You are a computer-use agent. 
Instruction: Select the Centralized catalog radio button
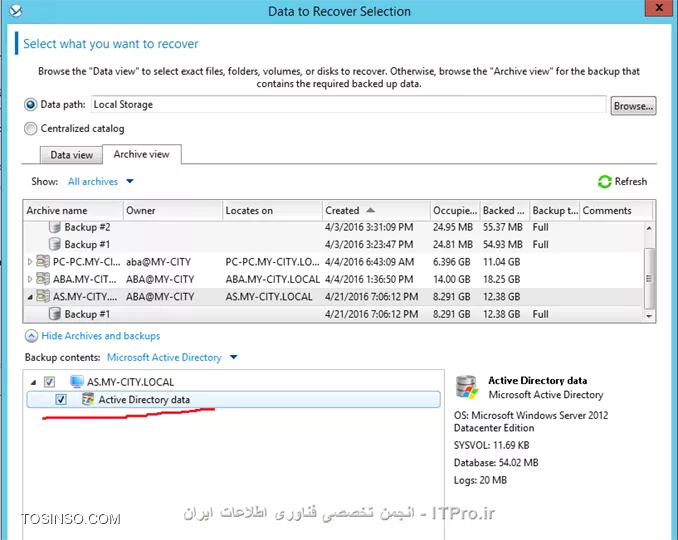[x=30, y=128]
